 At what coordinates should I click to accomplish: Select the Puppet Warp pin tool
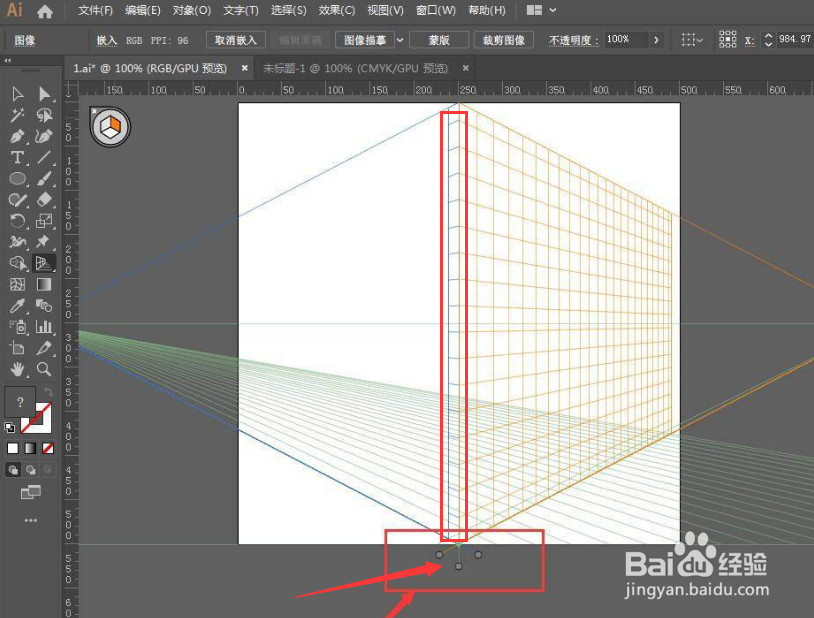[x=44, y=242]
